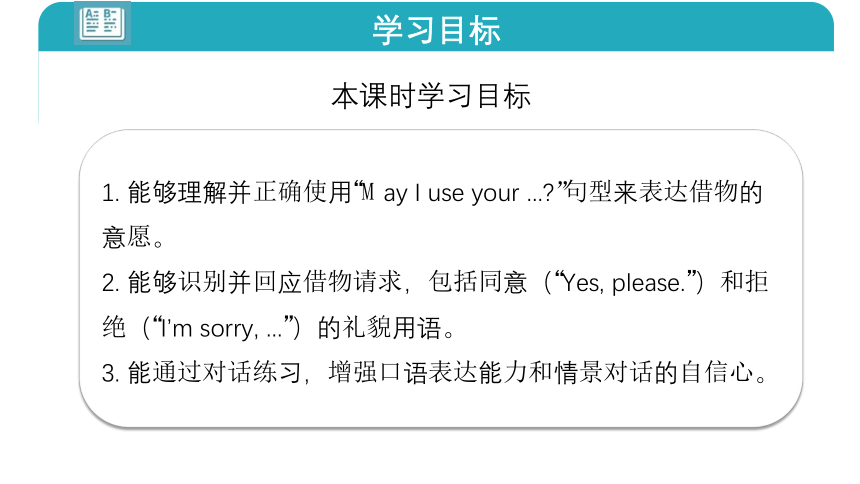
Task: Select the text 句型来表达借物的
Action: click(664, 193)
